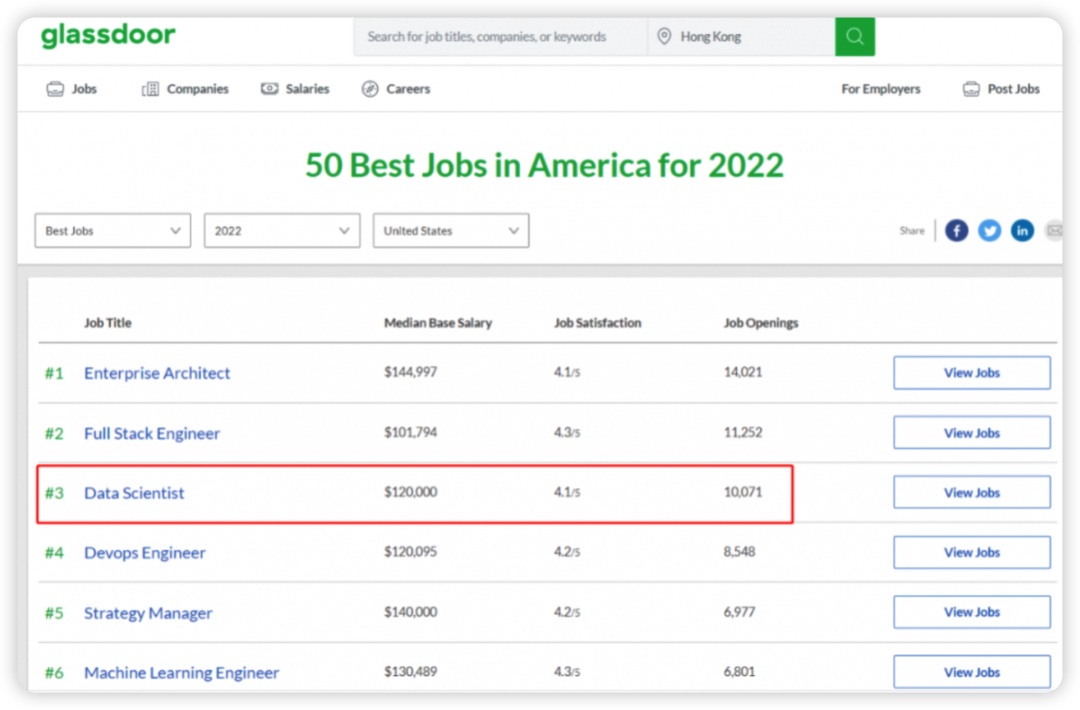This screenshot has height=710, width=1080.
Task: Open the Careers menu item
Action: click(396, 89)
